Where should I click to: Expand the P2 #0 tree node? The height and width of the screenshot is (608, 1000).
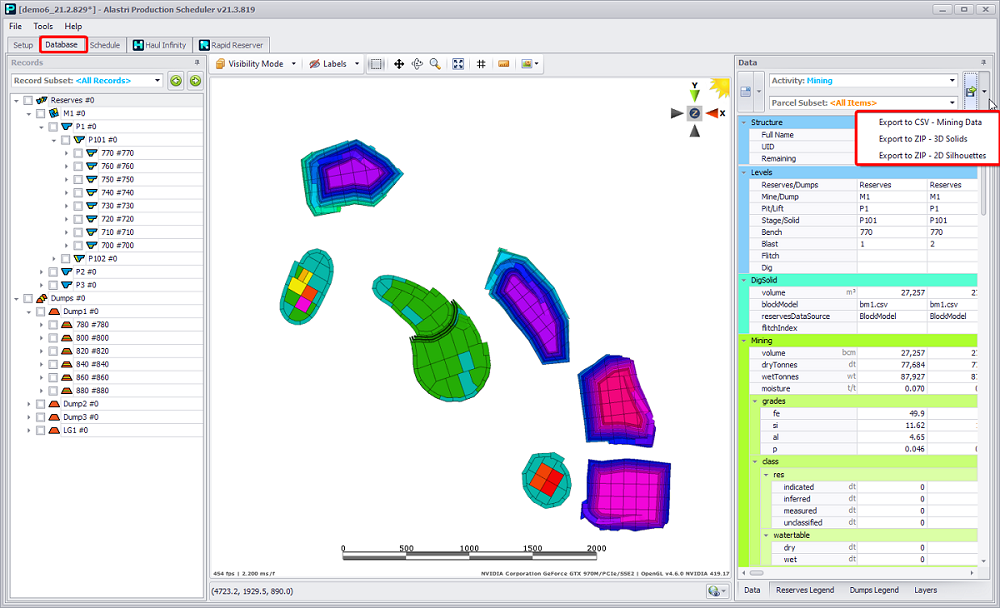tap(42, 272)
